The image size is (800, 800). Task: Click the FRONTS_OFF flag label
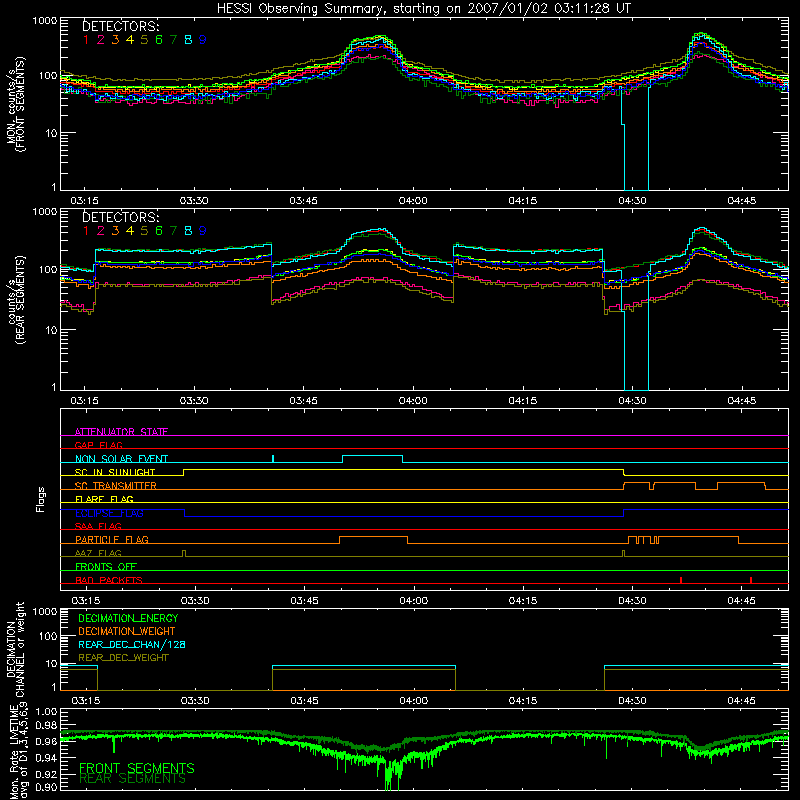[106, 567]
